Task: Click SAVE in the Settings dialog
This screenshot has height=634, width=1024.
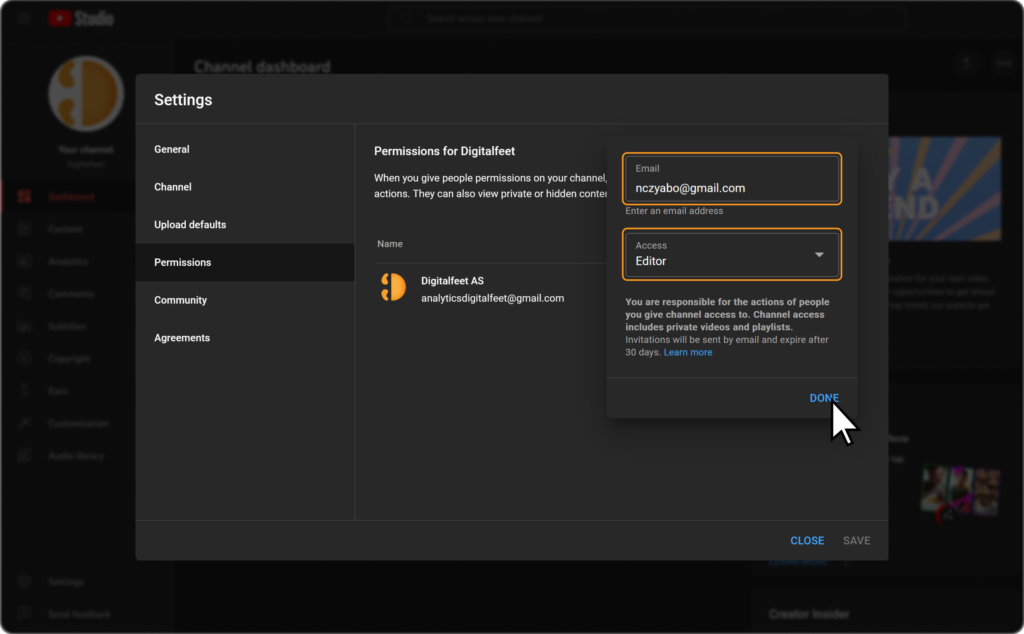Action: click(856, 541)
